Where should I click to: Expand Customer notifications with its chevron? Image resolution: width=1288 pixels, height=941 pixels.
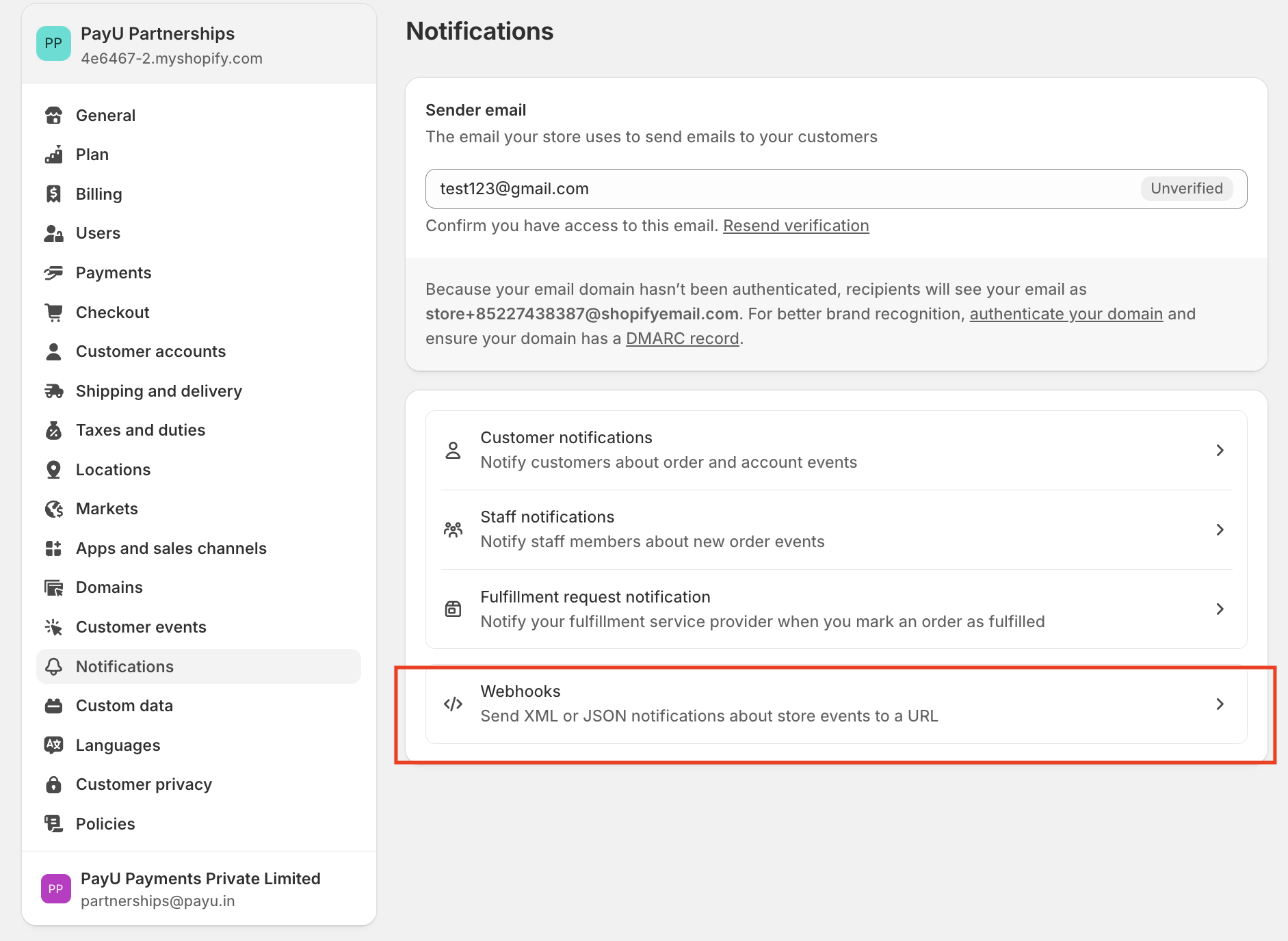tap(1220, 450)
